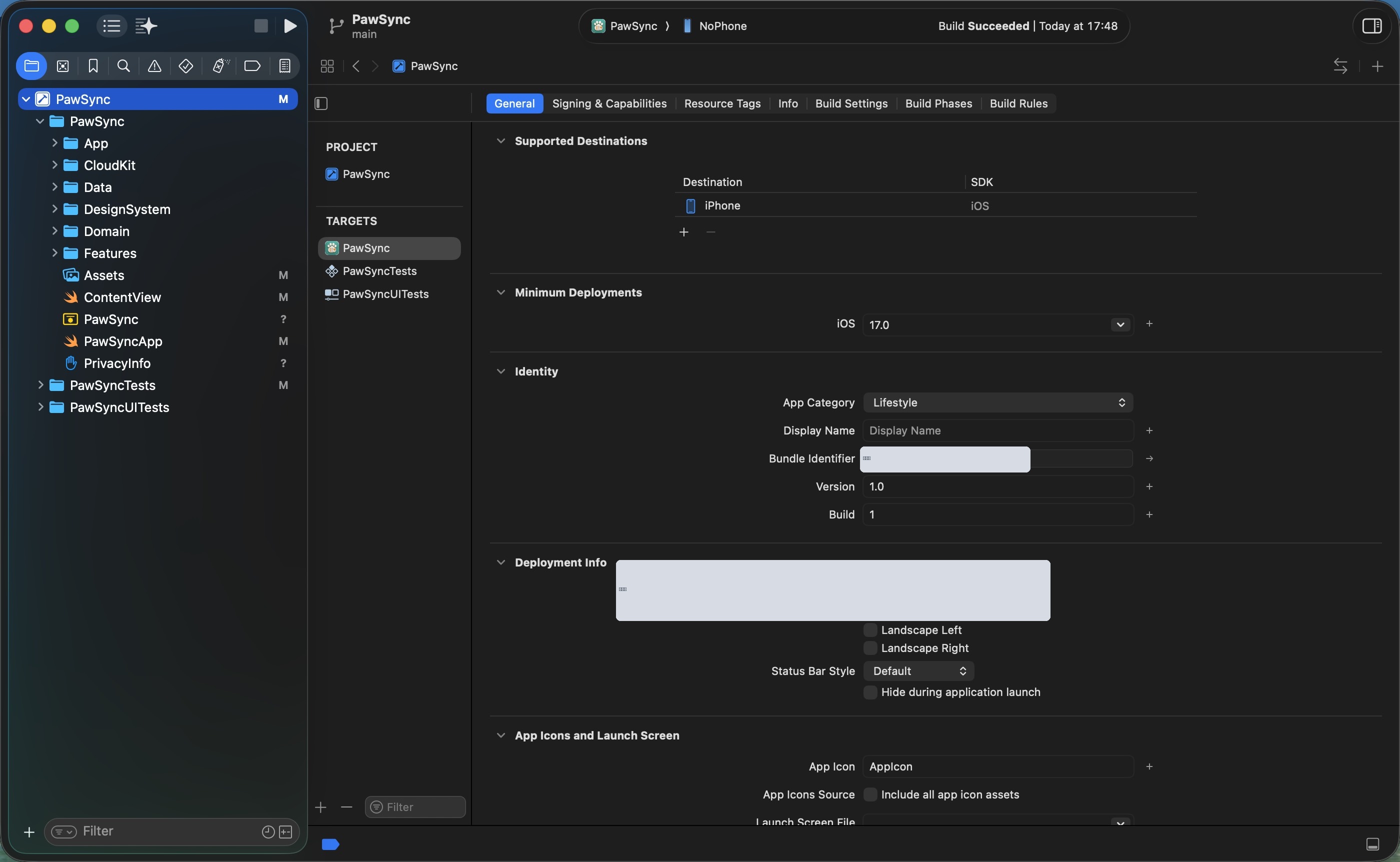Go forward with the right chevron
The image size is (1400, 862).
[375, 66]
